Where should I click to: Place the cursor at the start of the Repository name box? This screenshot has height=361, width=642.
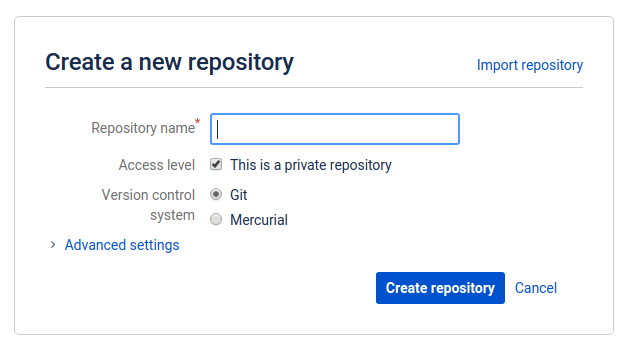click(218, 129)
